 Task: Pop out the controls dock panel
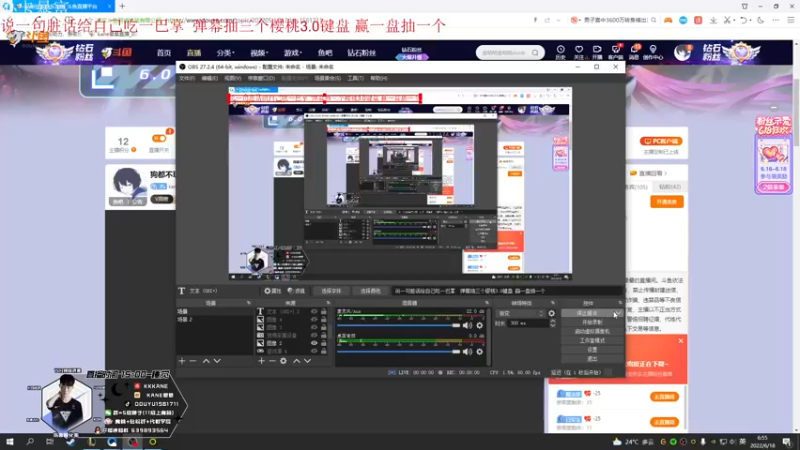[x=620, y=303]
